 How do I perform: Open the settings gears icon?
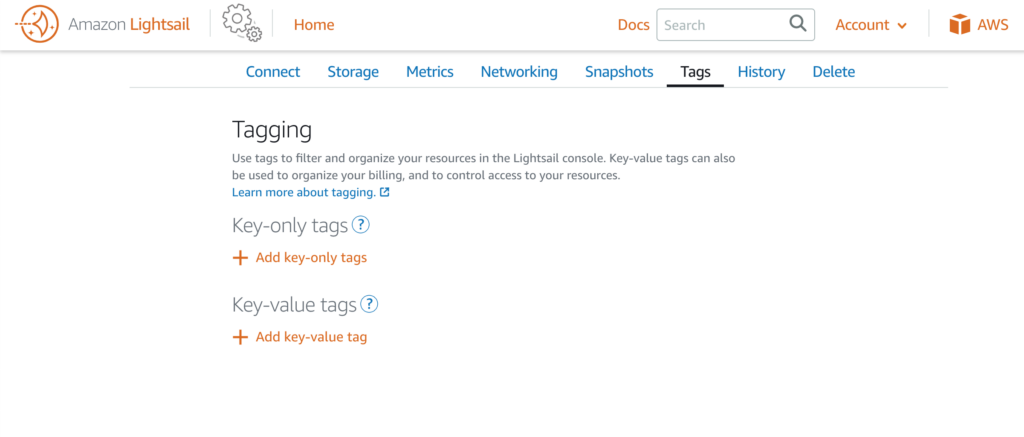[242, 24]
